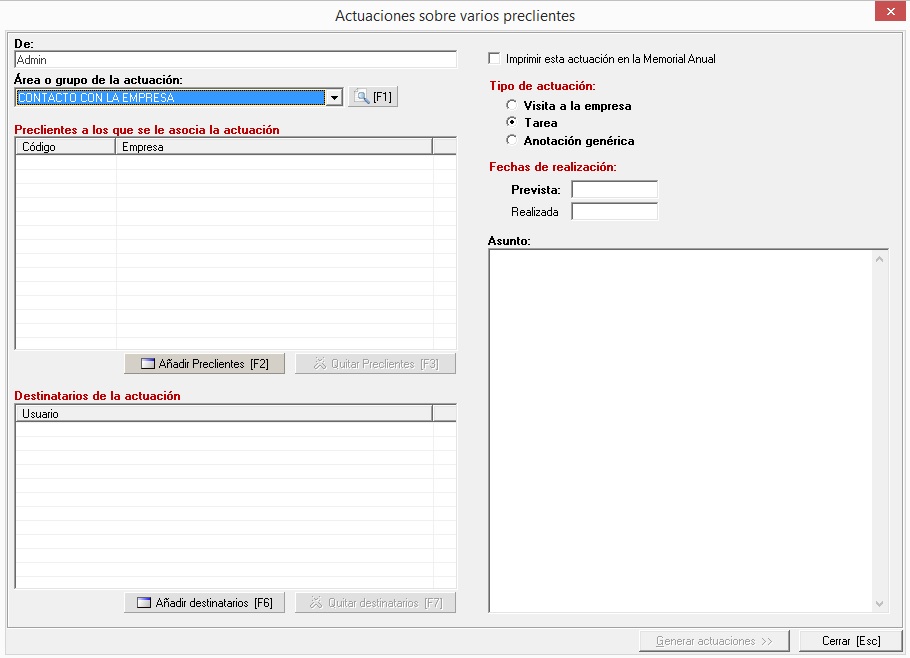The height and width of the screenshot is (658, 910).
Task: Click Añadir Preclientes [F2] button
Action: (x=204, y=364)
